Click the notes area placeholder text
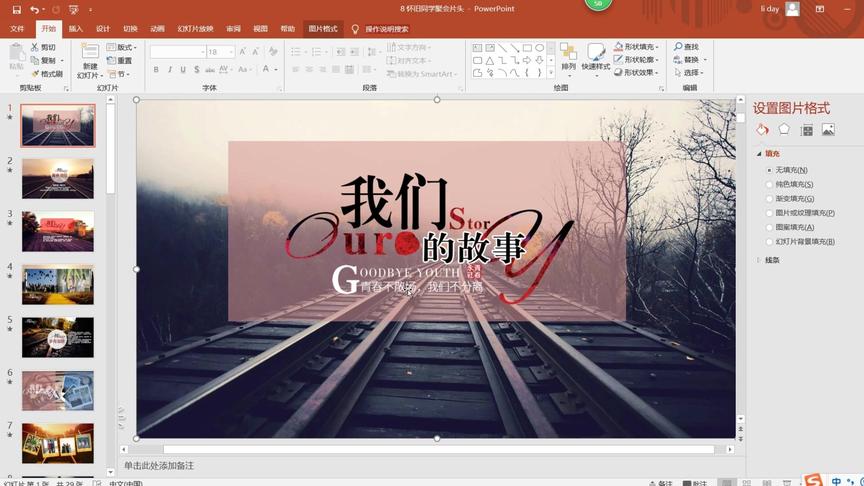Viewport: 864px width, 486px height. click(159, 466)
